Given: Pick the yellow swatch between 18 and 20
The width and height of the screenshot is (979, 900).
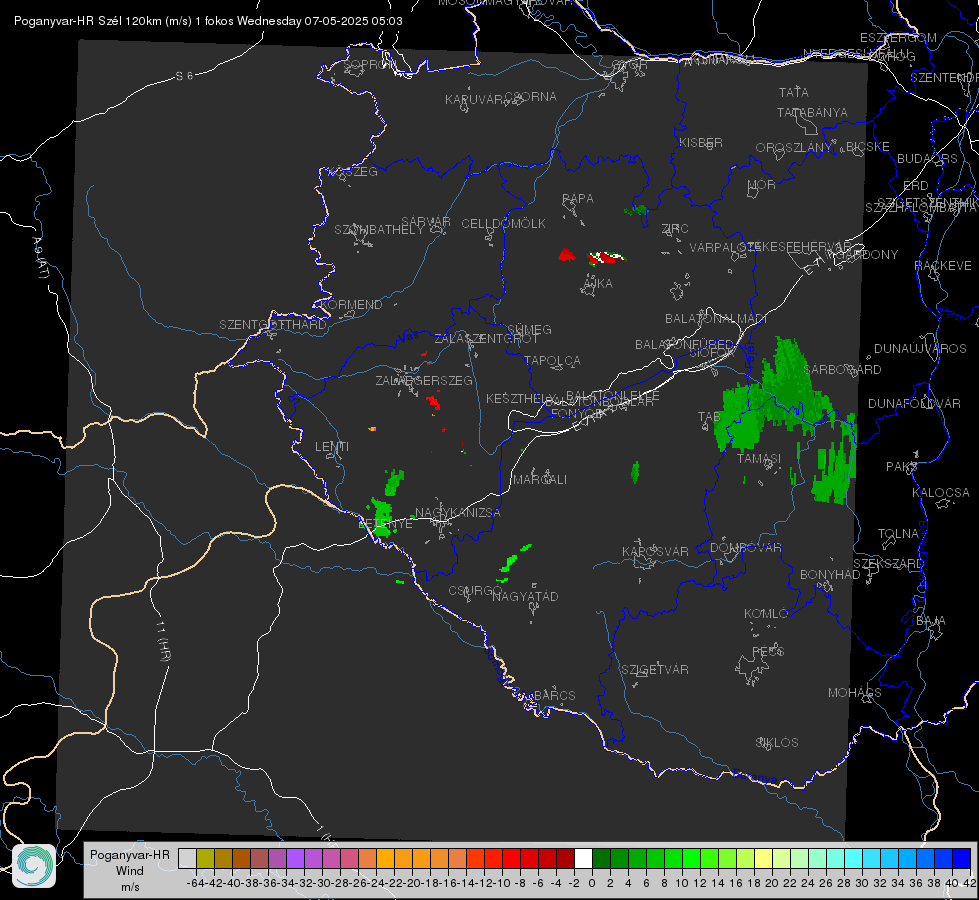Looking at the screenshot, I should pyautogui.click(x=763, y=859).
